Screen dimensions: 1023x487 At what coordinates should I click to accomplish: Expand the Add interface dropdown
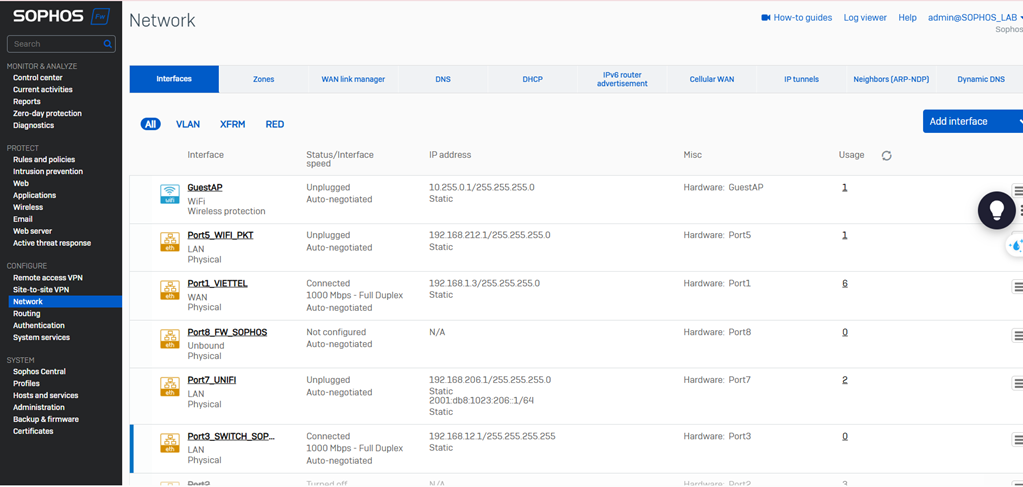tap(1019, 121)
